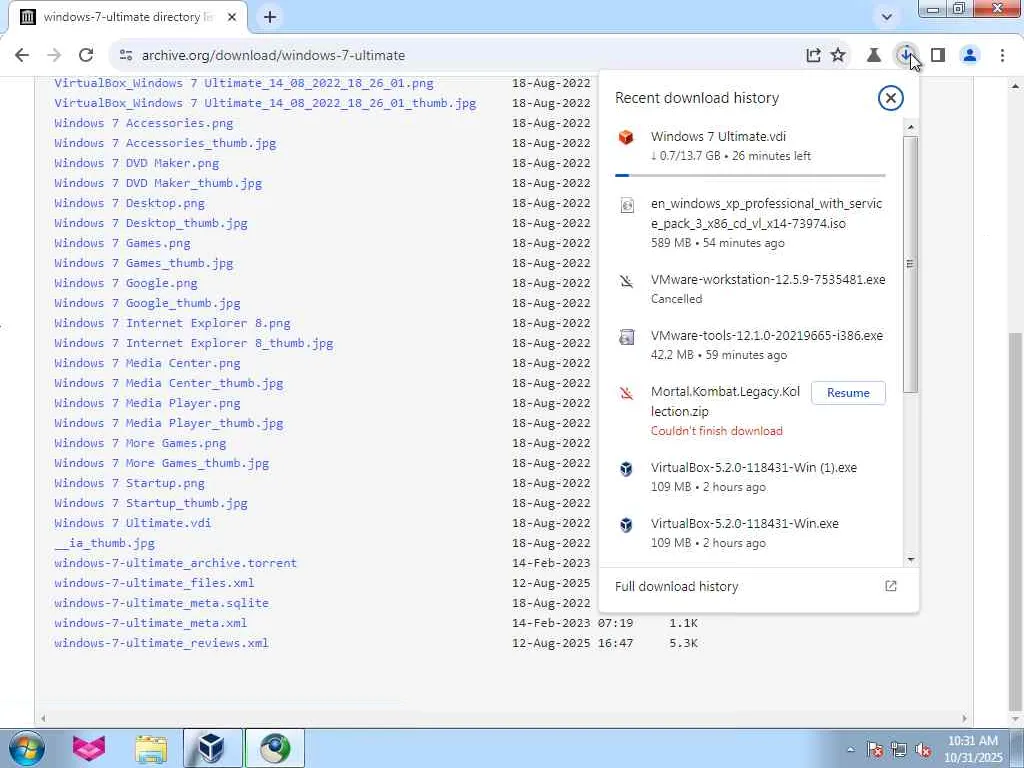The height and width of the screenshot is (768, 1024).
Task: Open the taskbar clock showing 10:31 AM
Action: (973, 749)
